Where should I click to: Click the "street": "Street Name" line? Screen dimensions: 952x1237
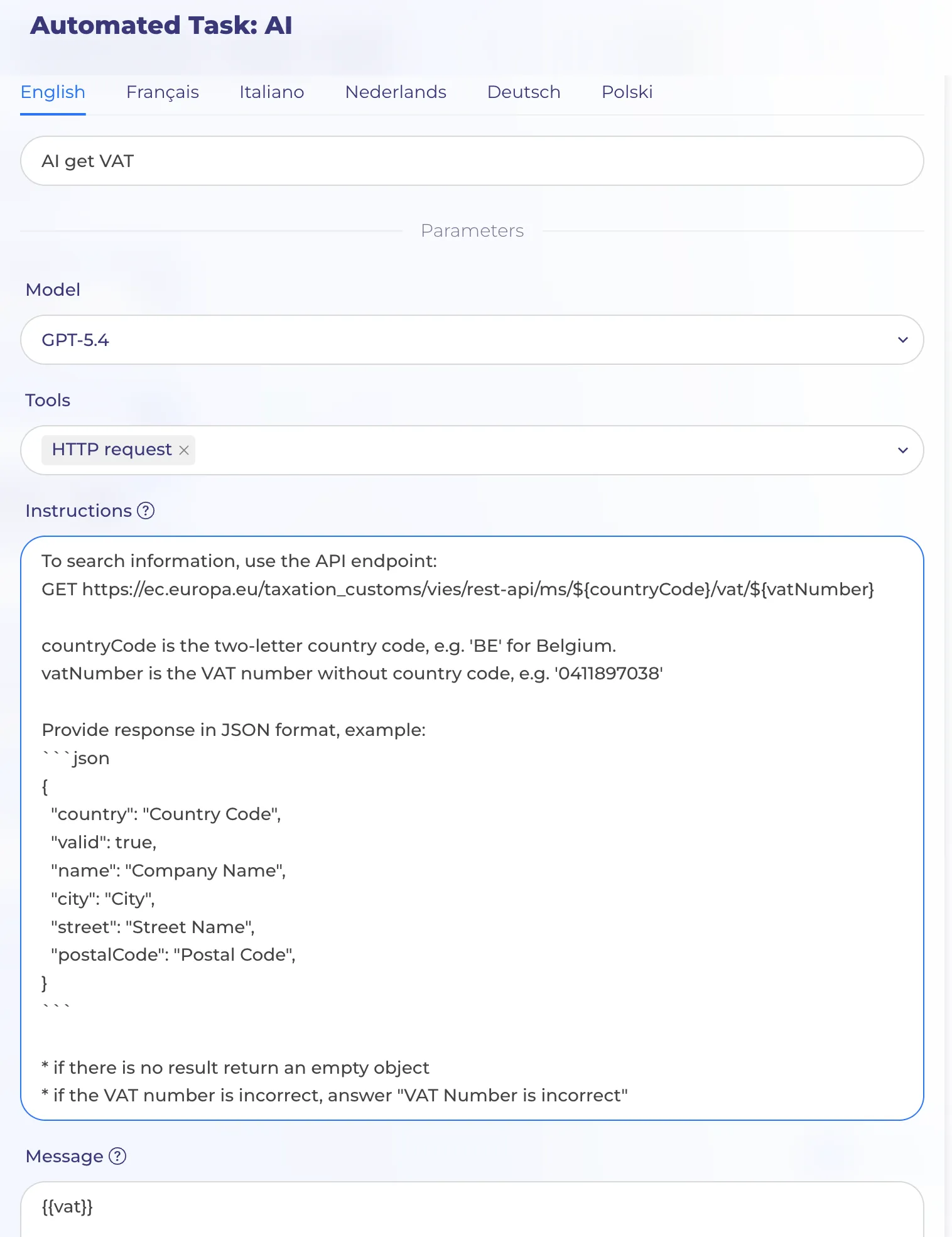[x=153, y=927]
